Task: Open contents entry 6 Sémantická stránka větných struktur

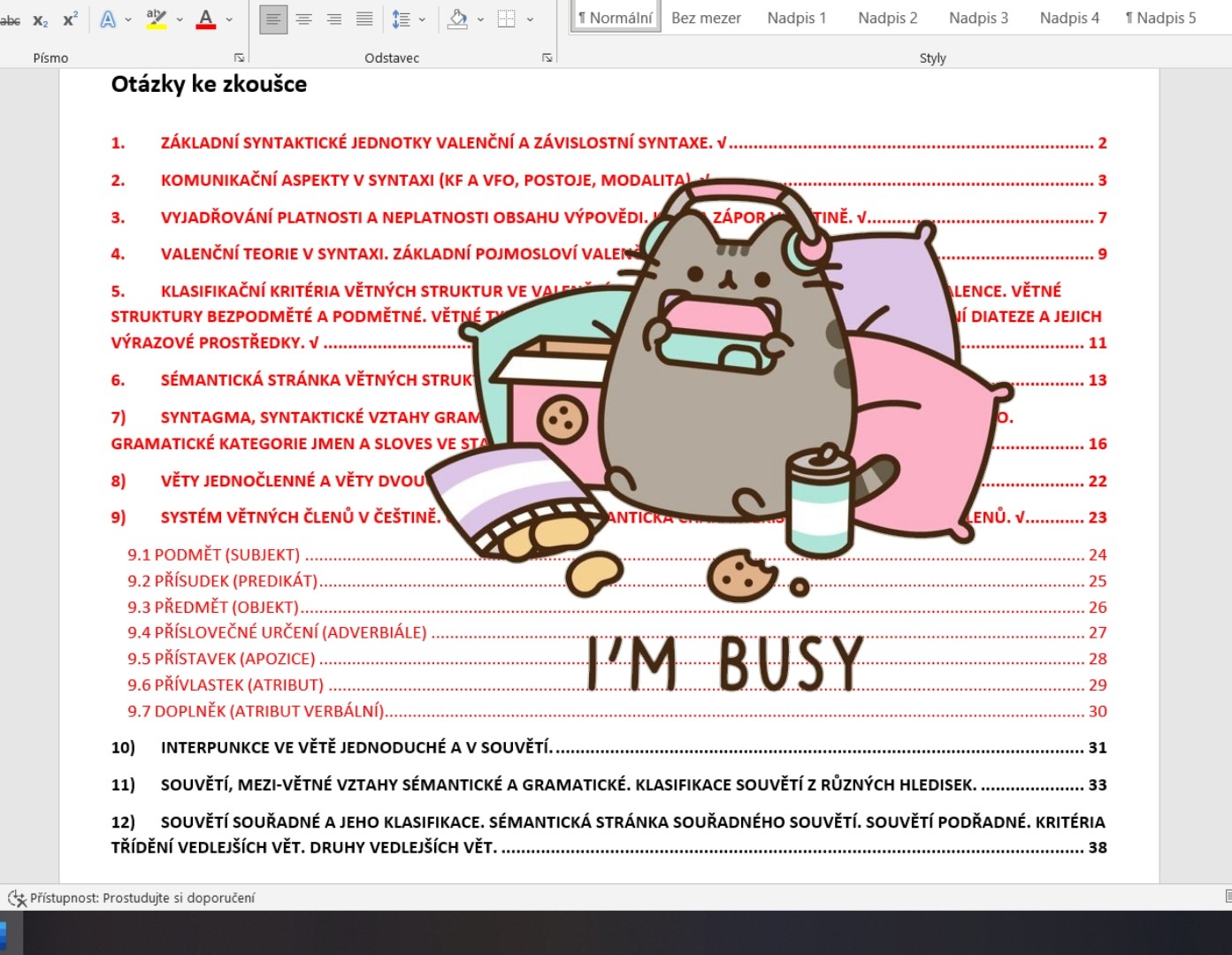Action: [x=608, y=380]
